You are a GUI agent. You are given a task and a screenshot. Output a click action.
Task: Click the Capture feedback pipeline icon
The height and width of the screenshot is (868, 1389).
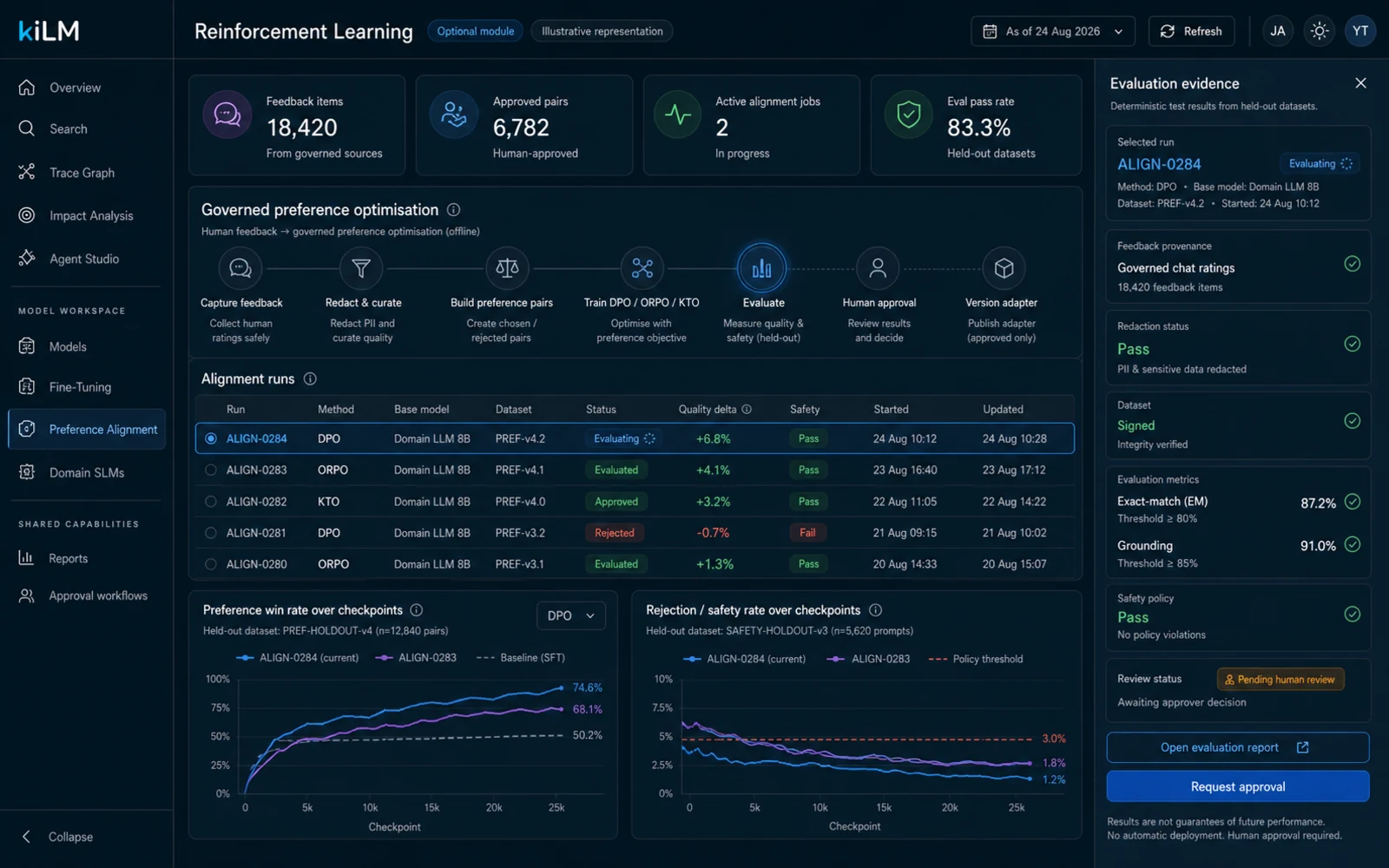tap(240, 268)
